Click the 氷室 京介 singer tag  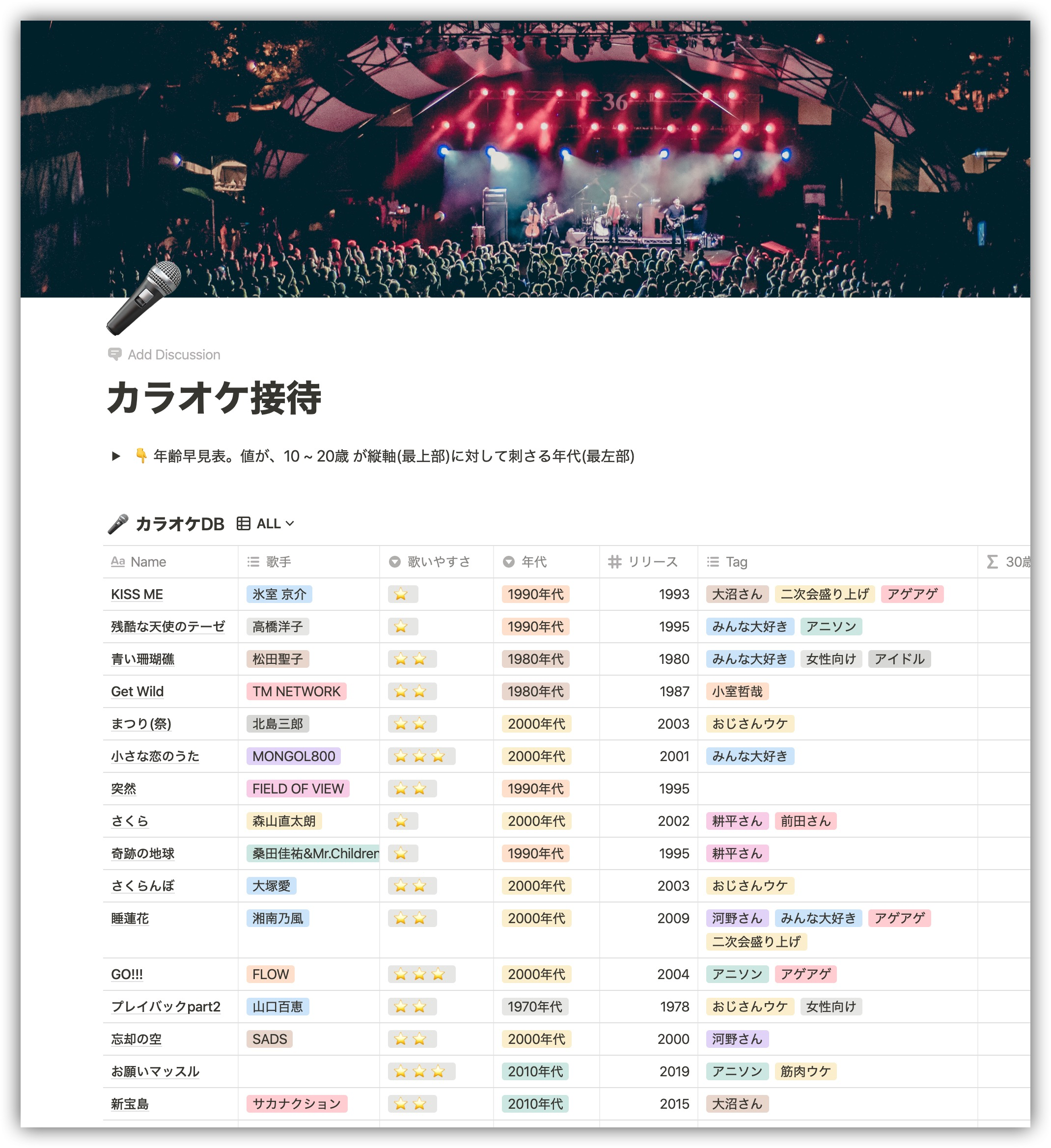click(279, 594)
